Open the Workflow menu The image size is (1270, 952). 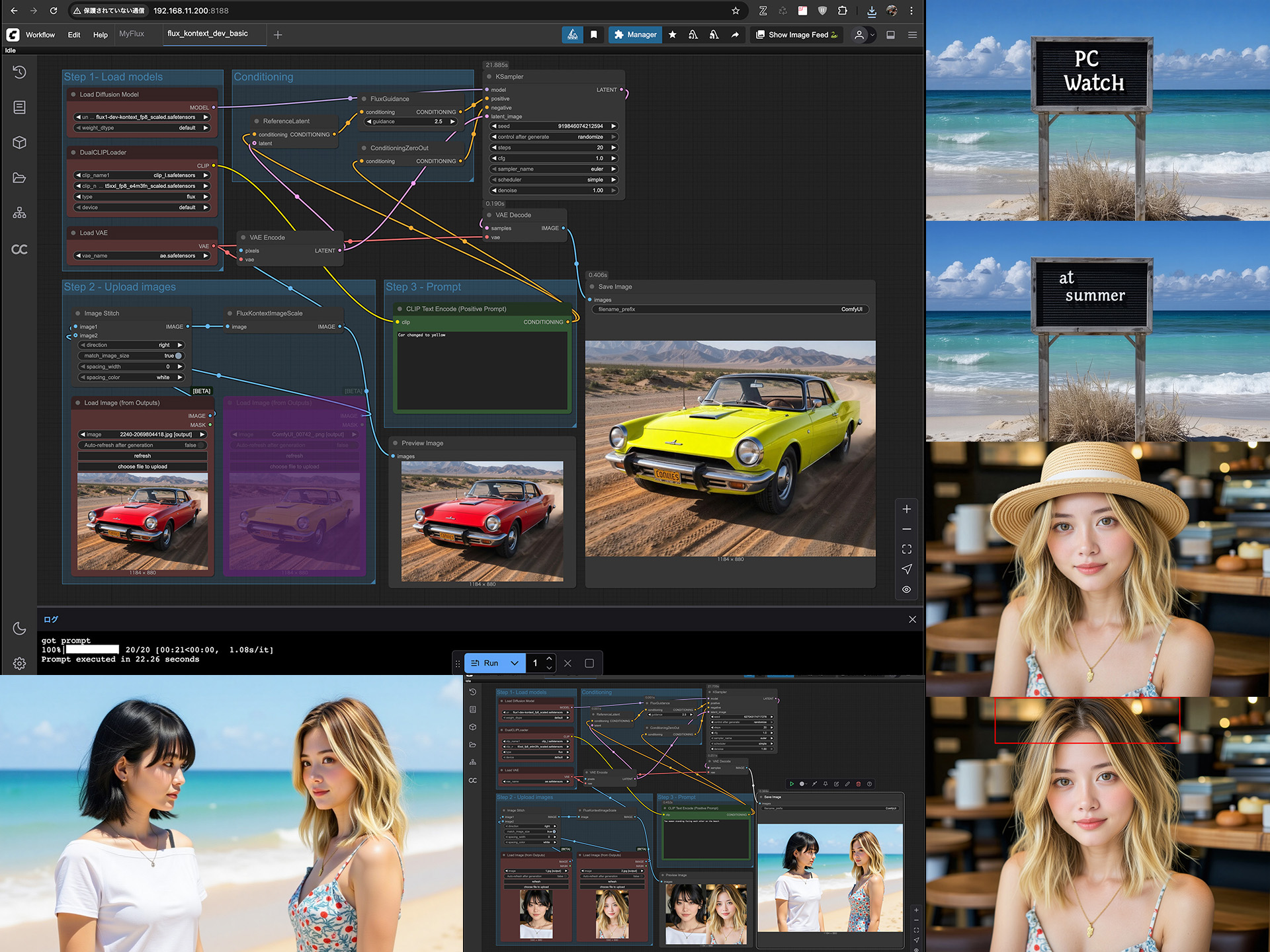tap(40, 34)
